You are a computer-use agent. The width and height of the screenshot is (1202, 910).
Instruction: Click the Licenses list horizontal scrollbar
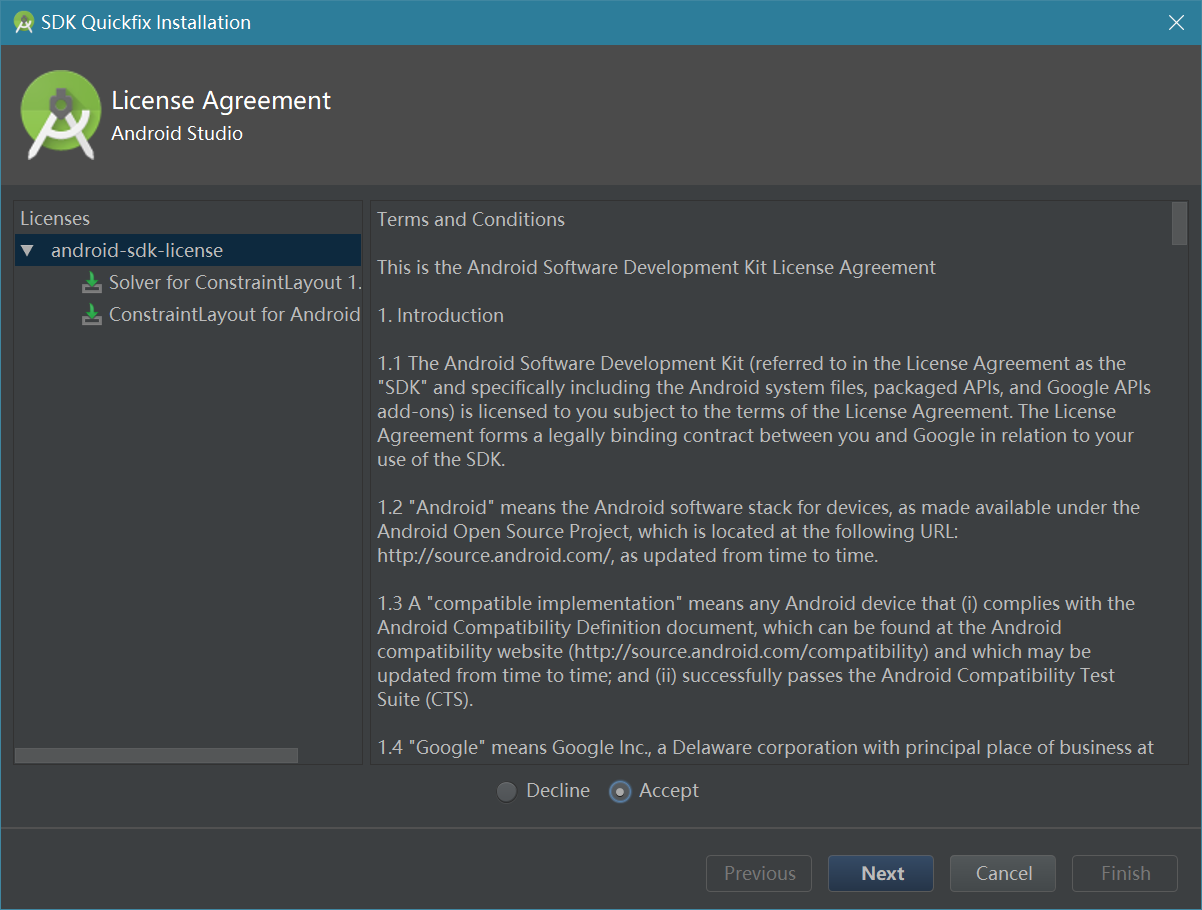(156, 755)
